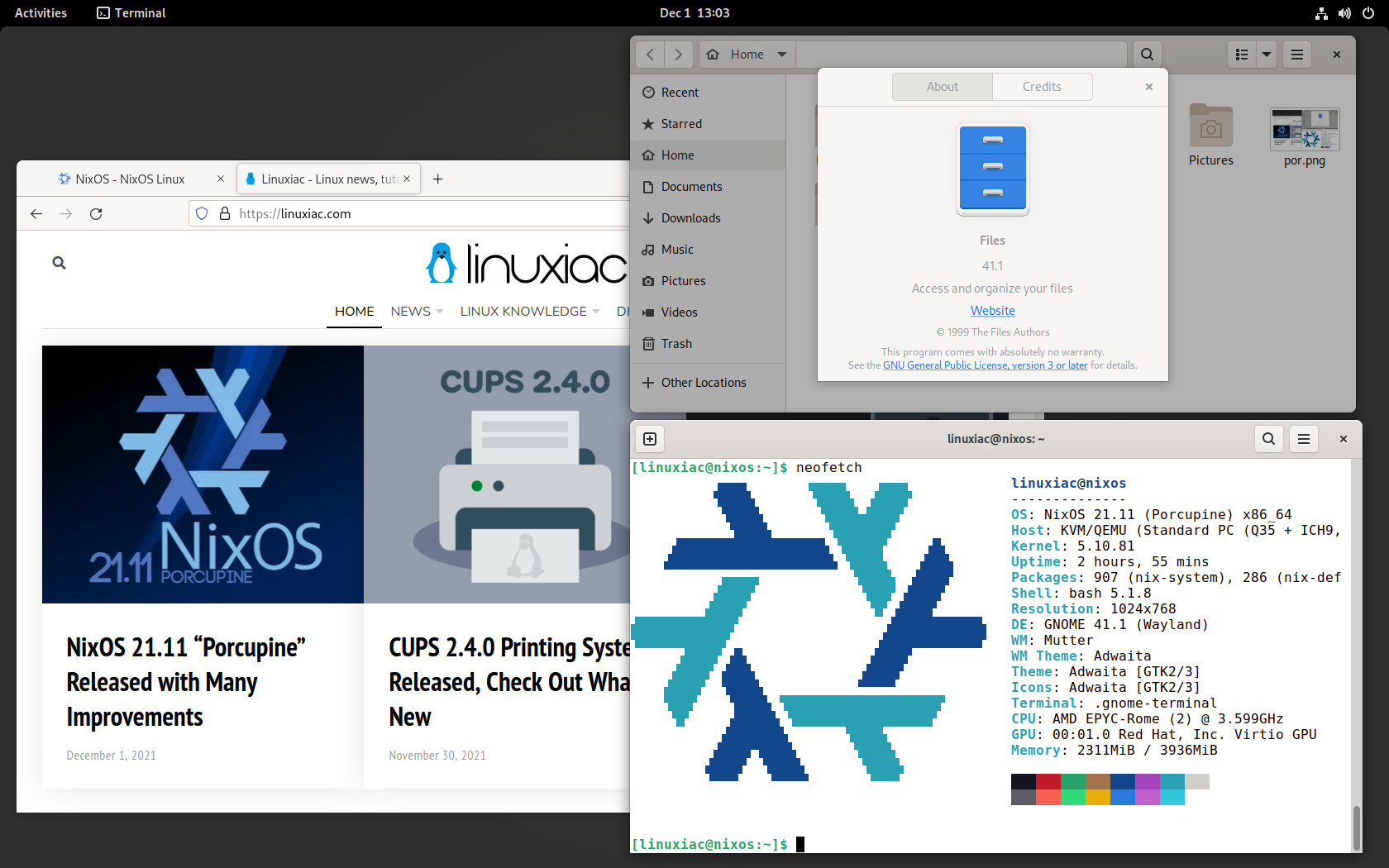Click the terminal scrollbar handle
This screenshot has width=1389, height=868.
tap(1356, 827)
